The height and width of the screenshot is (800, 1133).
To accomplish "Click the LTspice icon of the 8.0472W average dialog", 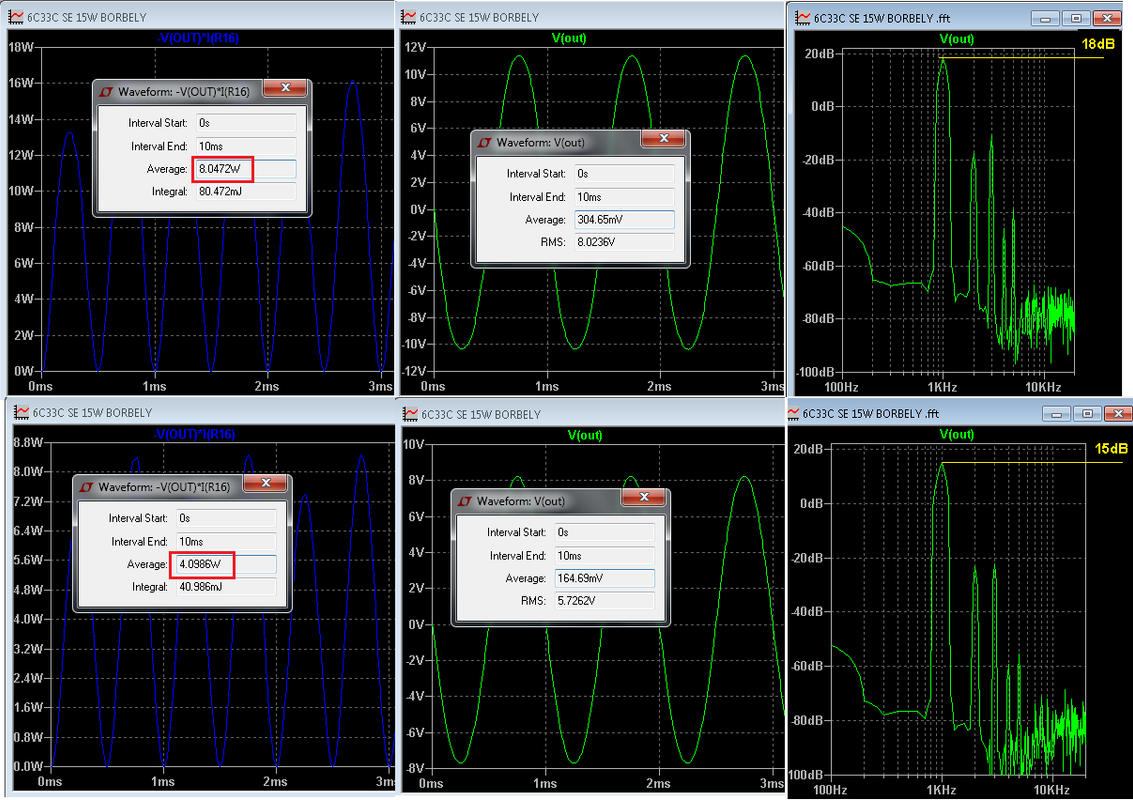I will [107, 92].
